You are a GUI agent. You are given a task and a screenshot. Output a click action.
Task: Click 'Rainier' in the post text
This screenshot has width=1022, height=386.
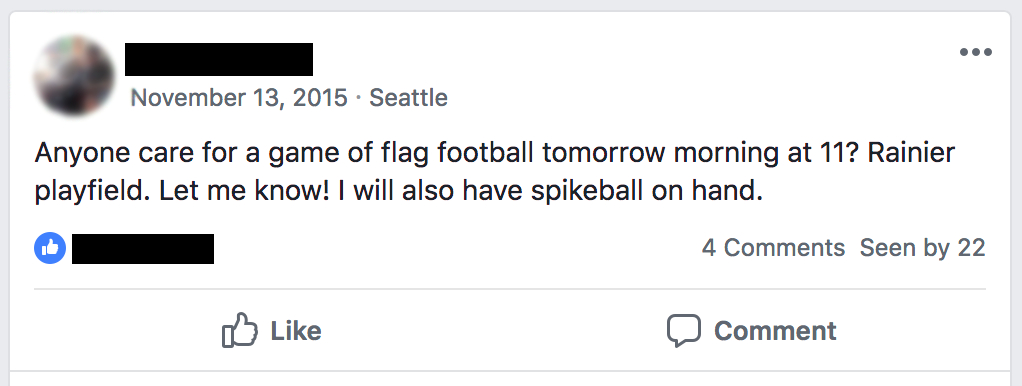pos(912,153)
